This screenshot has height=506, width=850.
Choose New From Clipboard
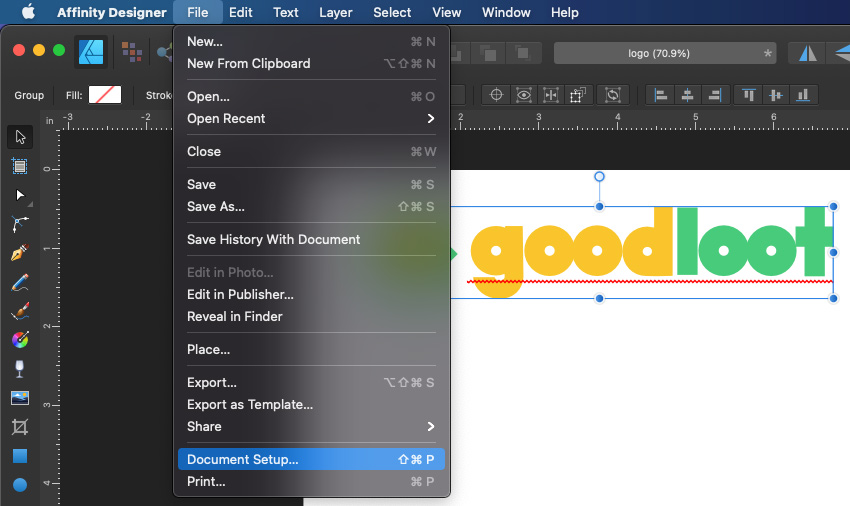[311, 63]
